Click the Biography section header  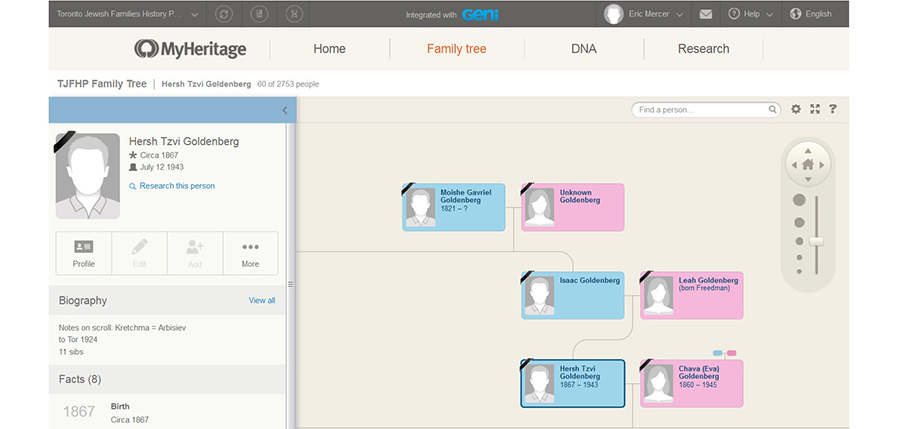click(167, 300)
